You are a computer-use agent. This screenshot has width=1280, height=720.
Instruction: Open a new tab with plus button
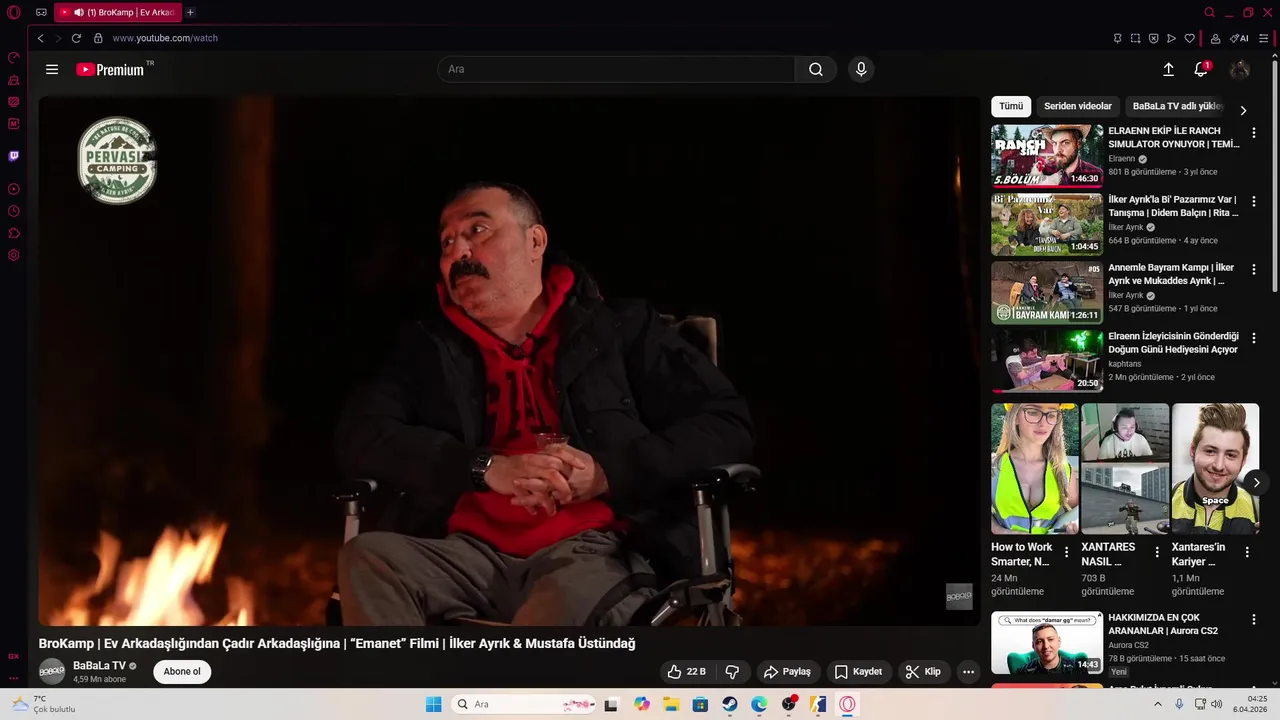click(190, 13)
